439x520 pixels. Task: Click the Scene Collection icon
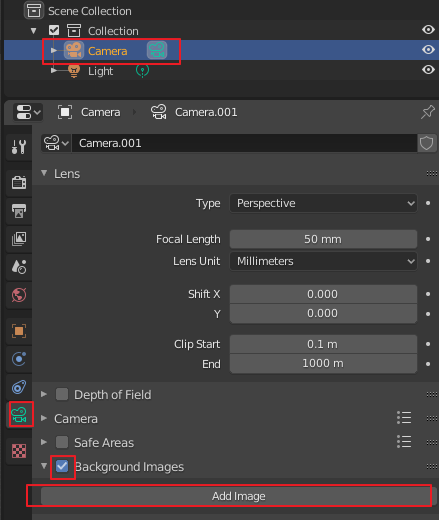click(34, 11)
